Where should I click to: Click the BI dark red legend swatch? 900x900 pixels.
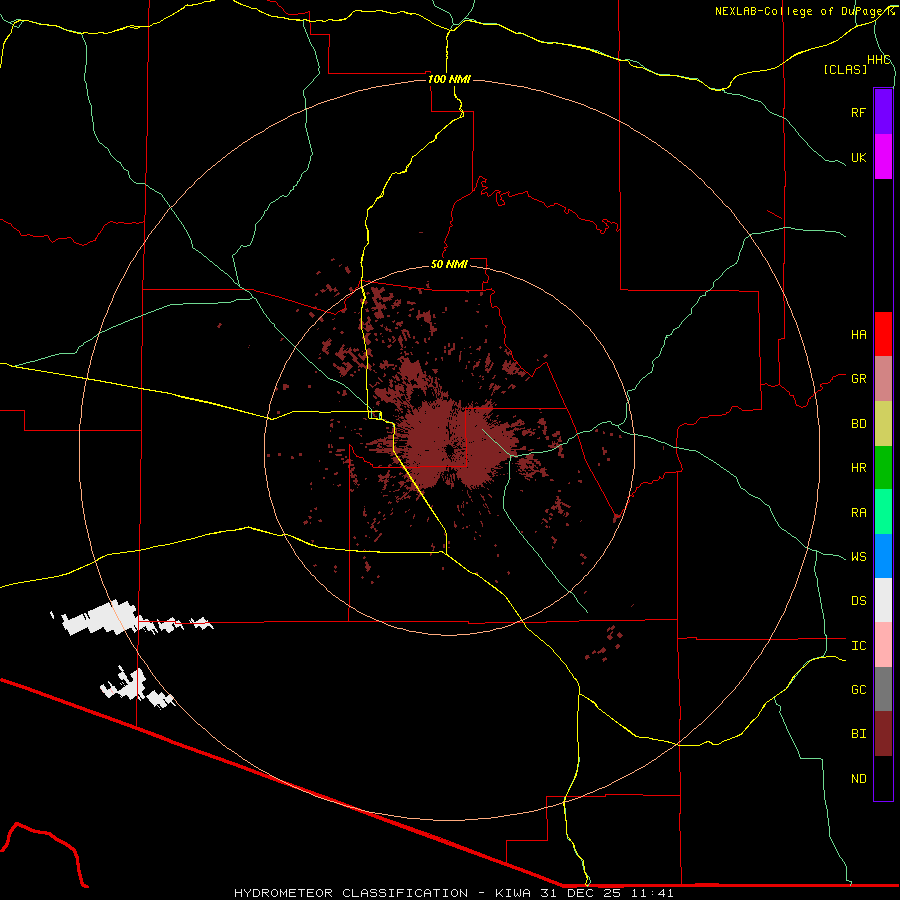[x=883, y=734]
